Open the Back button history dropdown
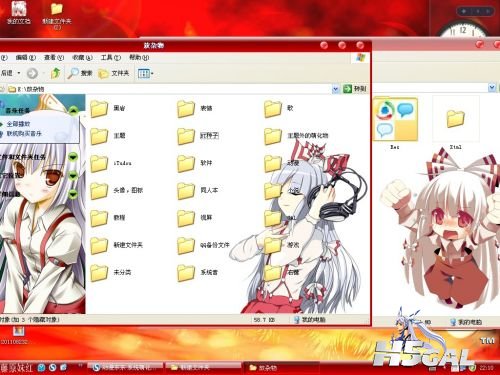 [x=19, y=73]
